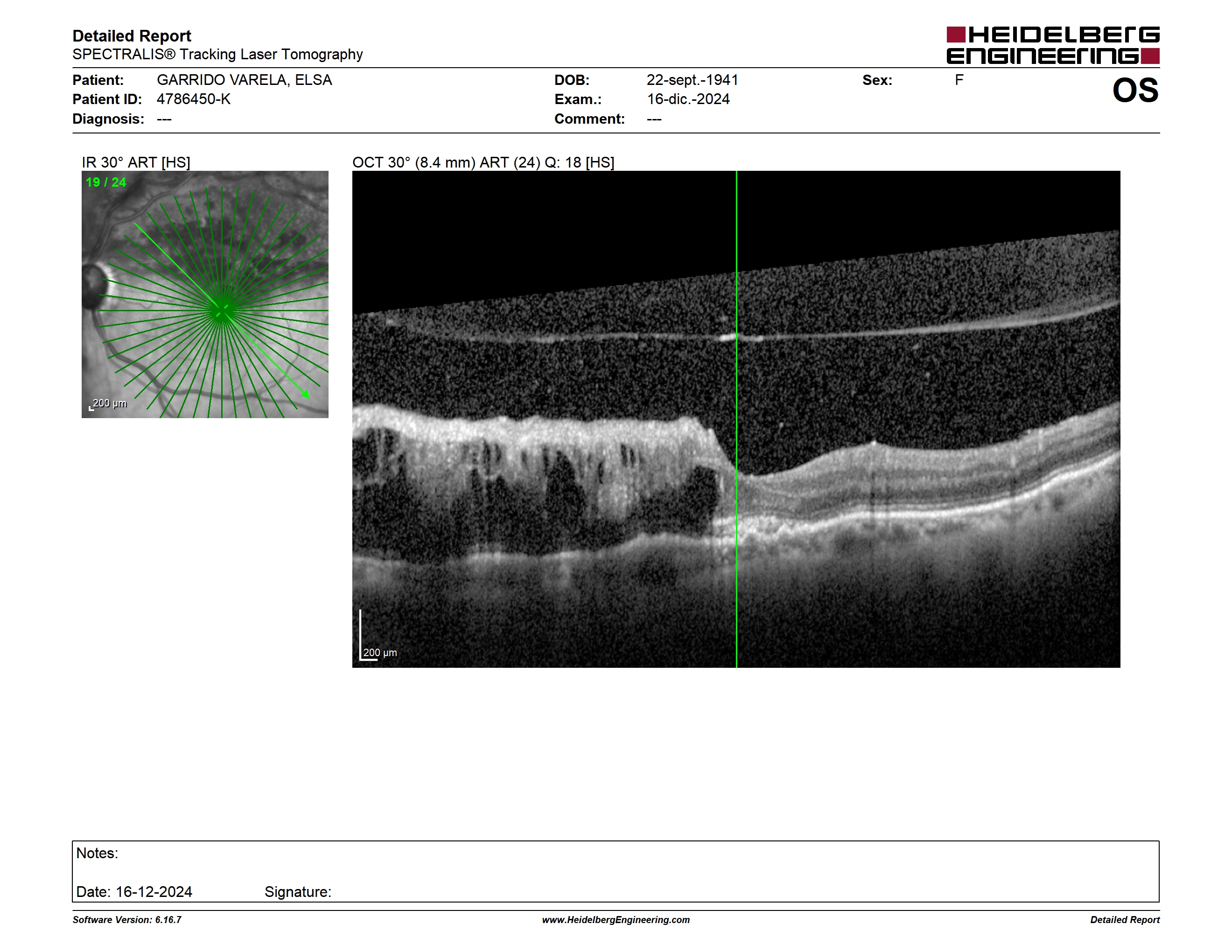Click the highlighted scan arrowhead on IR image
1232x952 pixels.
click(x=305, y=394)
